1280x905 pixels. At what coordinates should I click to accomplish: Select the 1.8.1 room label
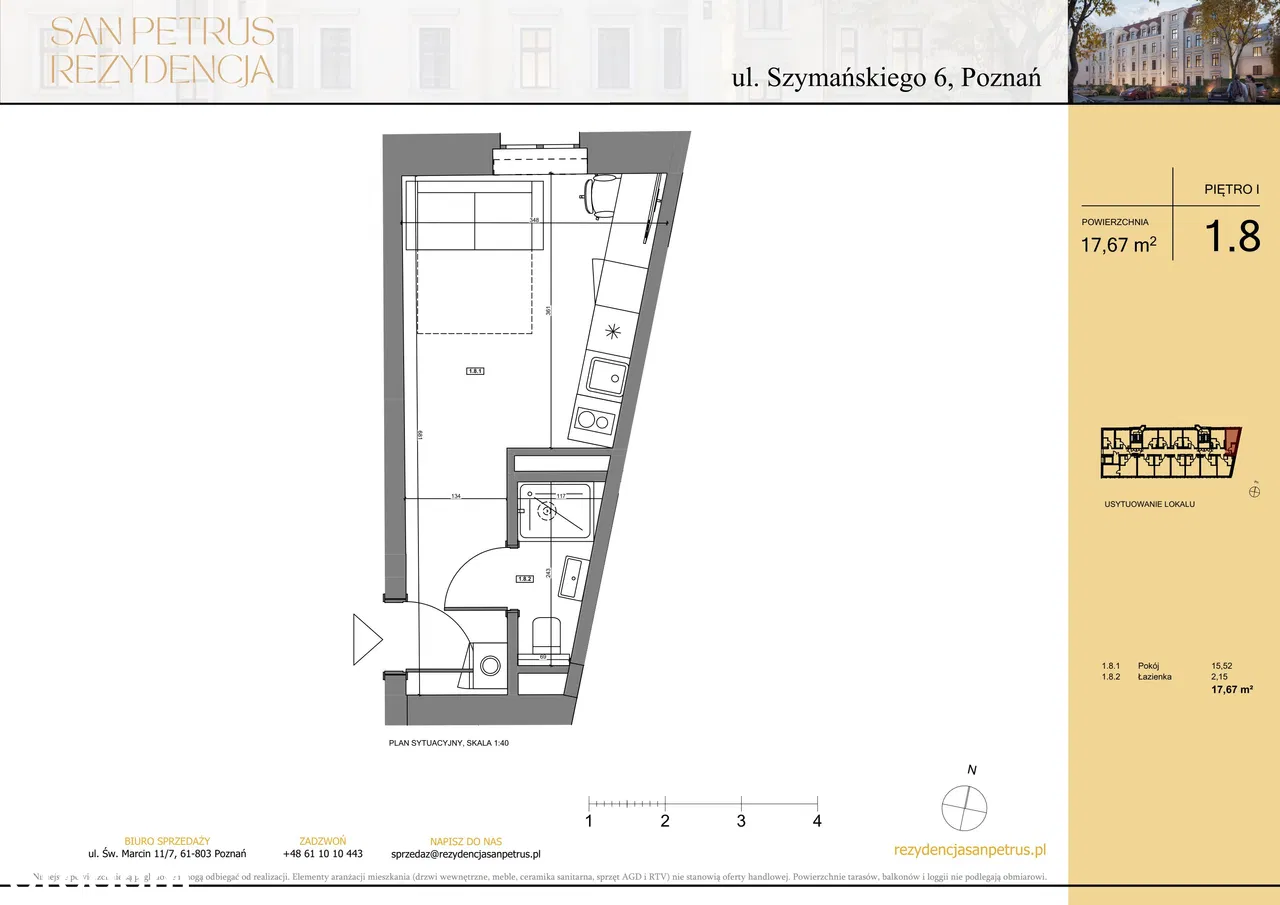tap(475, 371)
